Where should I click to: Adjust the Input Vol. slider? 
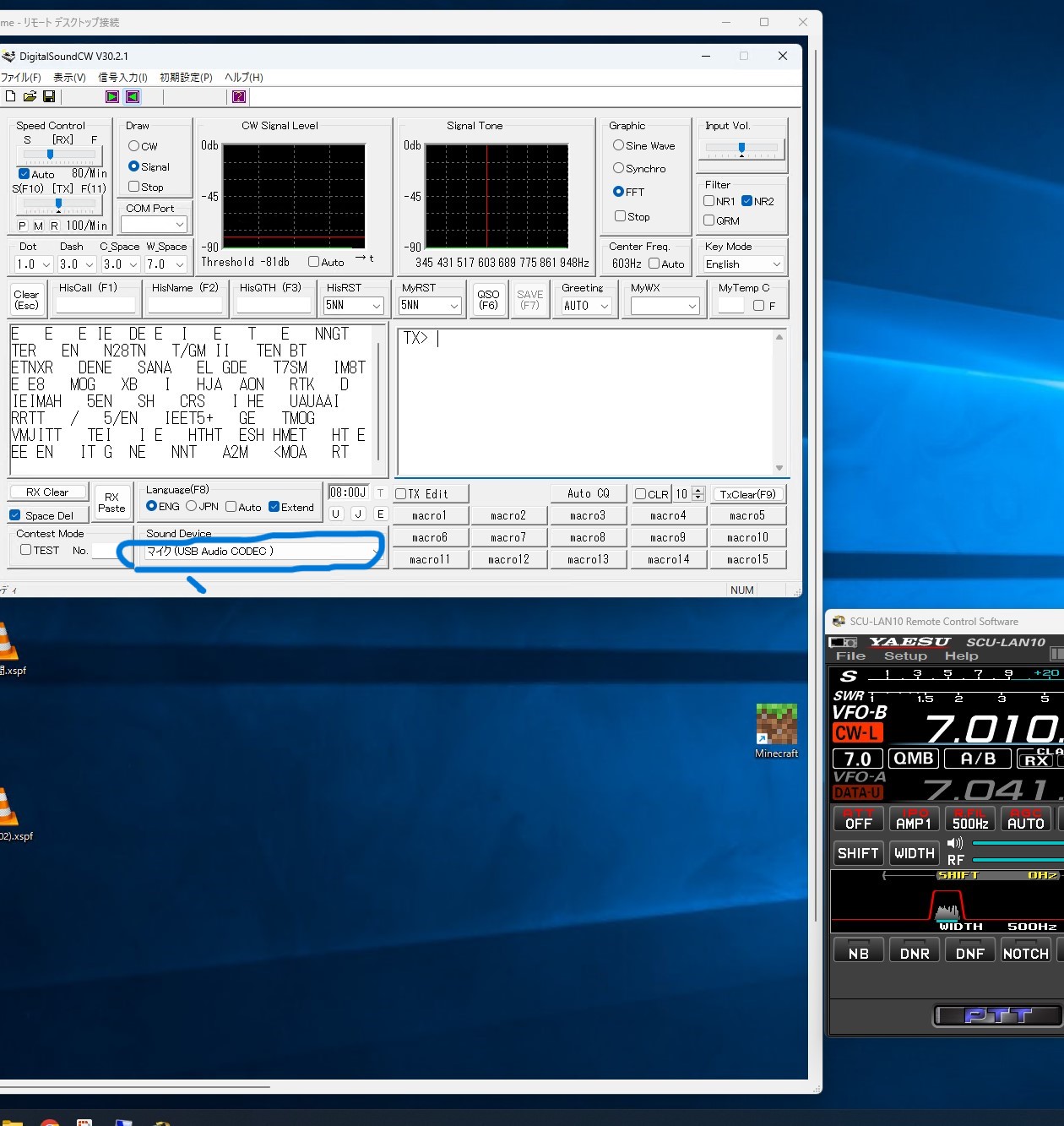[x=741, y=149]
